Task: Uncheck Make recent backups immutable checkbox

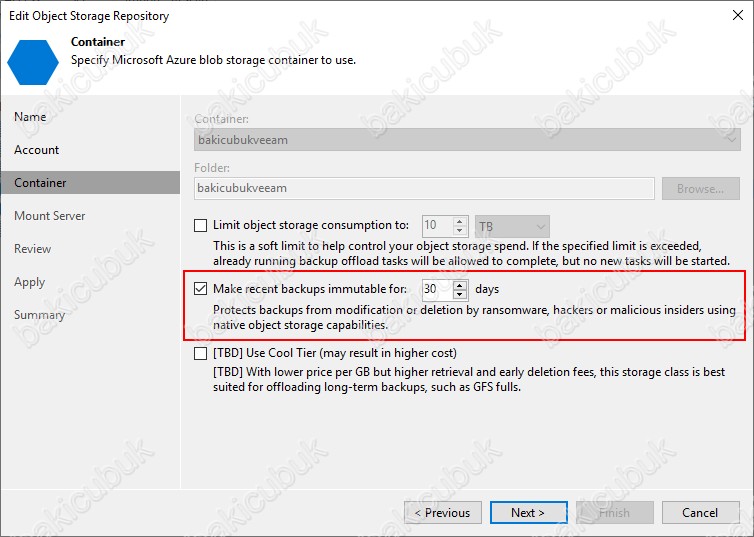Action: pos(201,288)
